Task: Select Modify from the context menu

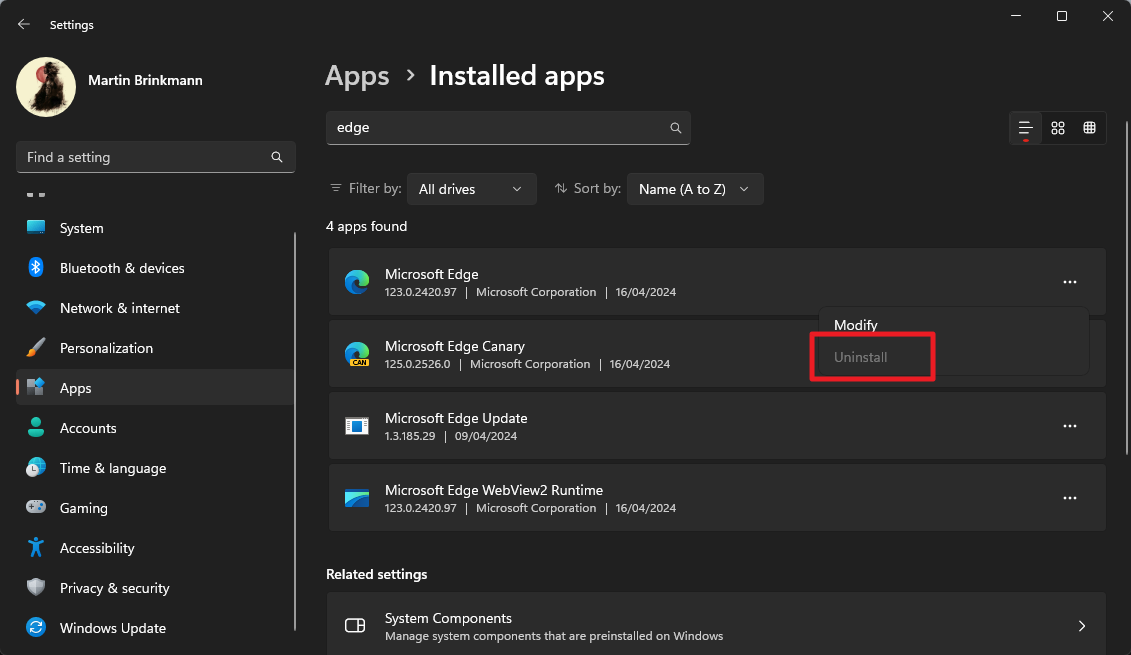Action: (x=855, y=325)
